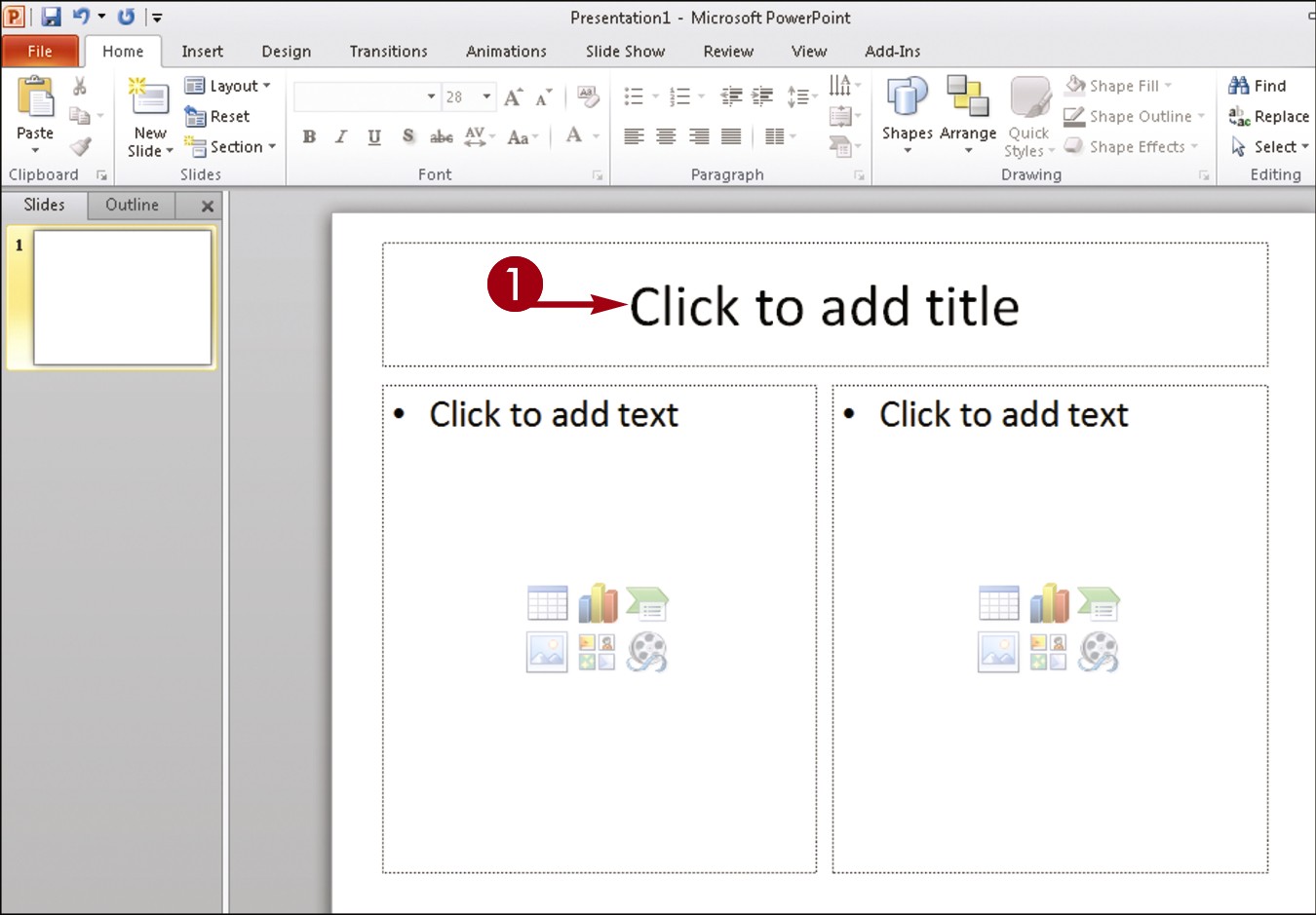1316x915 pixels.
Task: Toggle text shadow
Action: [x=407, y=136]
